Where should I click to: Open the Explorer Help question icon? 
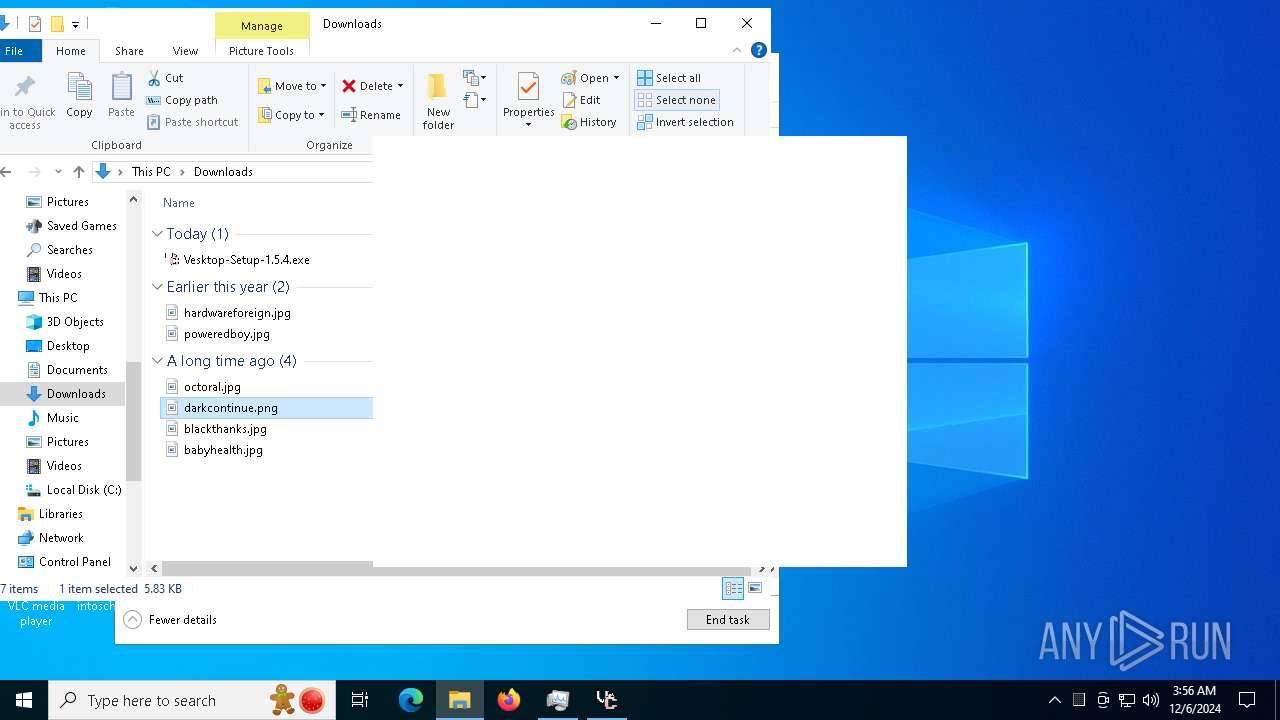click(759, 50)
